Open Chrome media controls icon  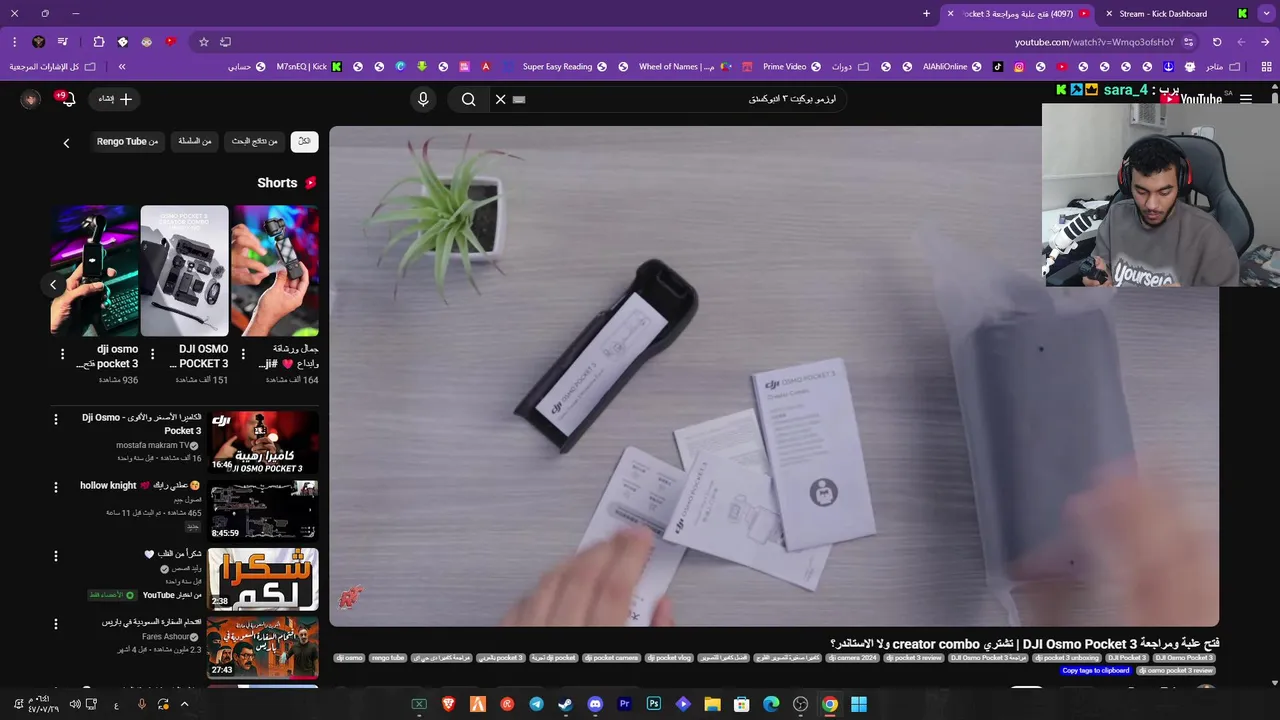click(x=63, y=42)
